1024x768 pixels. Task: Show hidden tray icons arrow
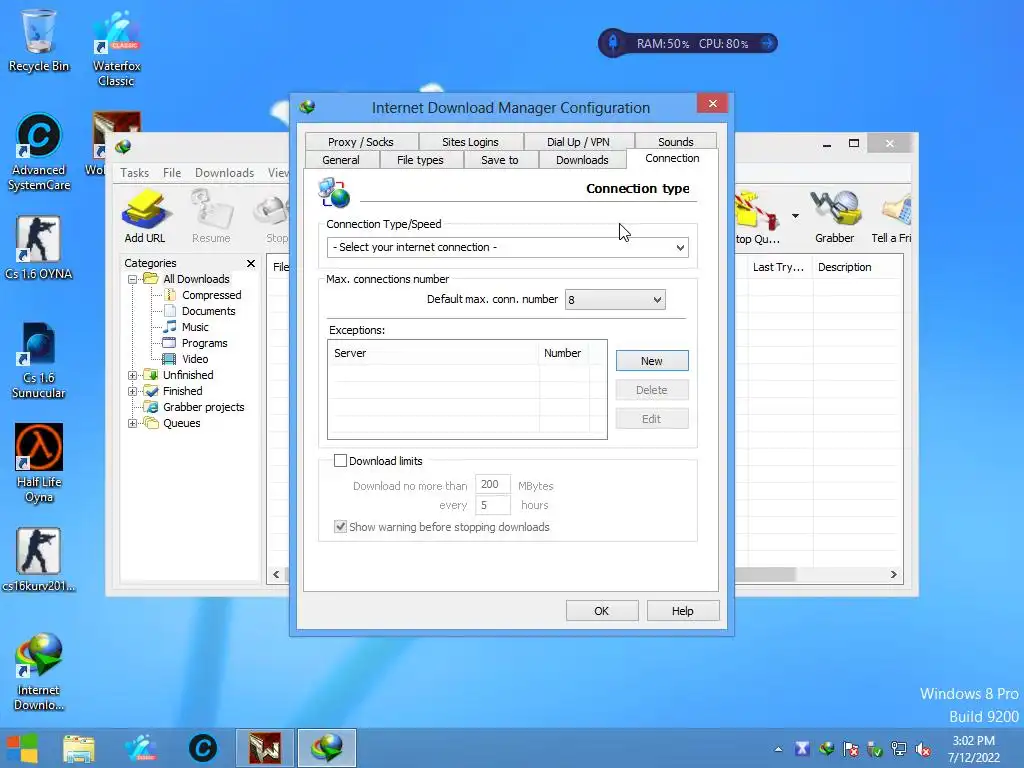778,749
